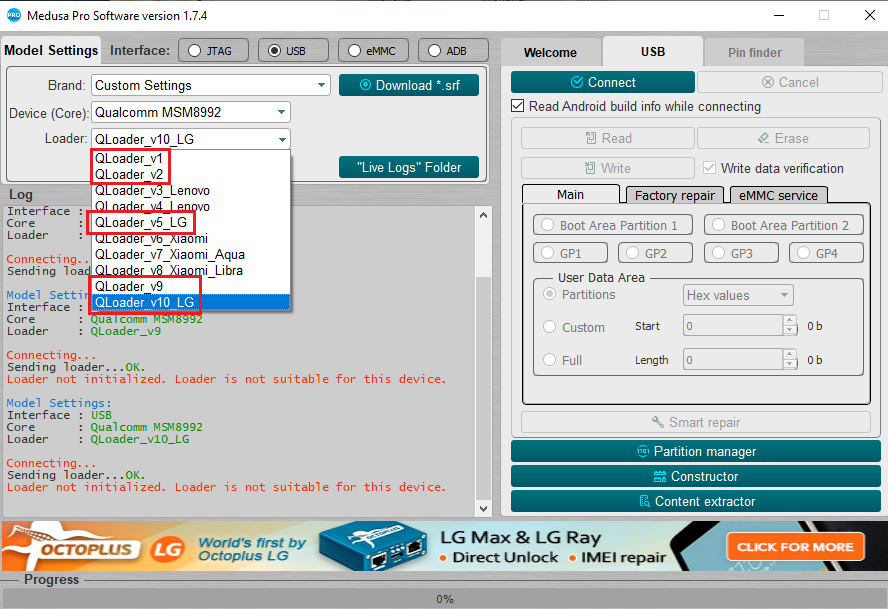The width and height of the screenshot is (888, 609).
Task: Open the Device (Core) dropdown
Action: click(191, 112)
